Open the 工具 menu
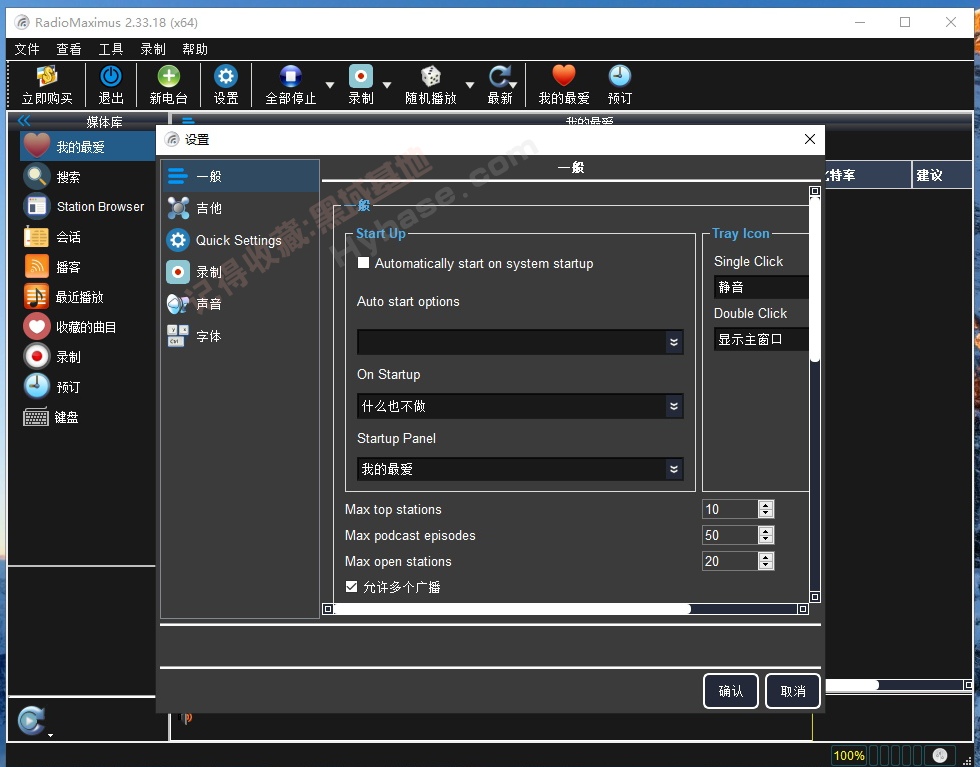 (111, 49)
